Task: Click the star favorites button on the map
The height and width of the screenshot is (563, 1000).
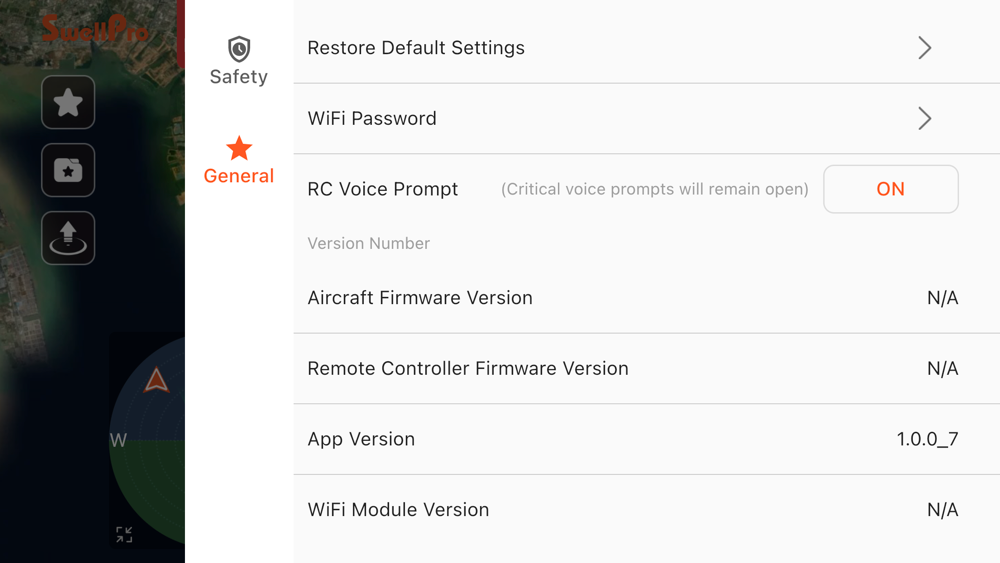Action: click(68, 102)
